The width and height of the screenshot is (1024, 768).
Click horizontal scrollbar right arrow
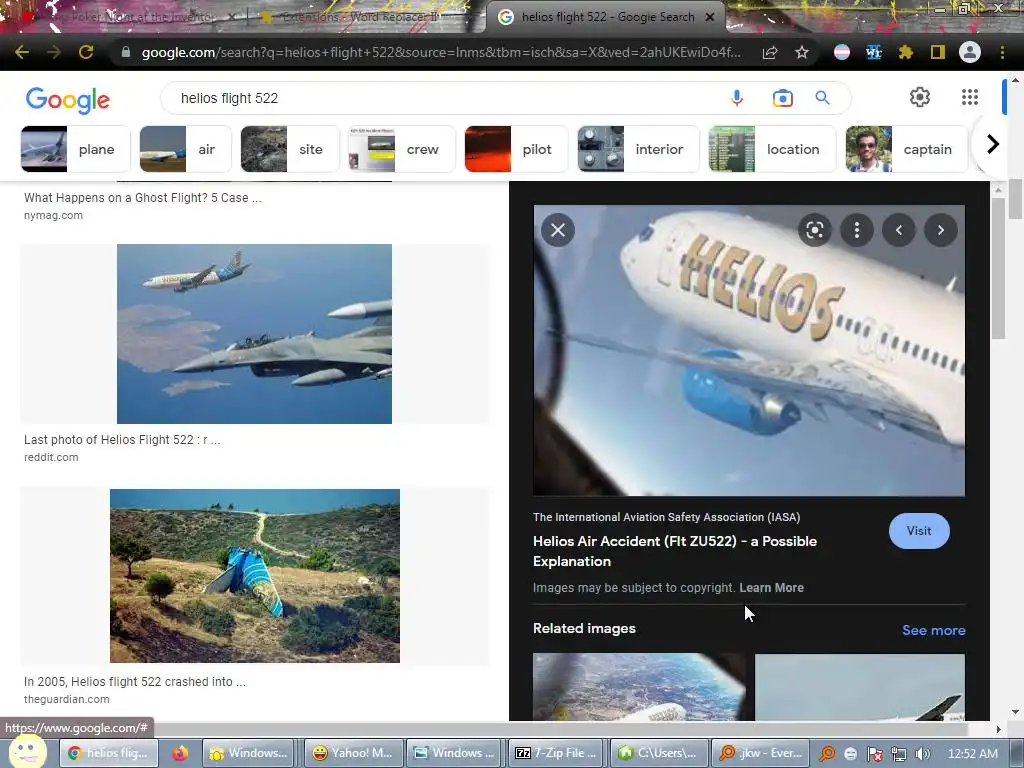(x=999, y=729)
